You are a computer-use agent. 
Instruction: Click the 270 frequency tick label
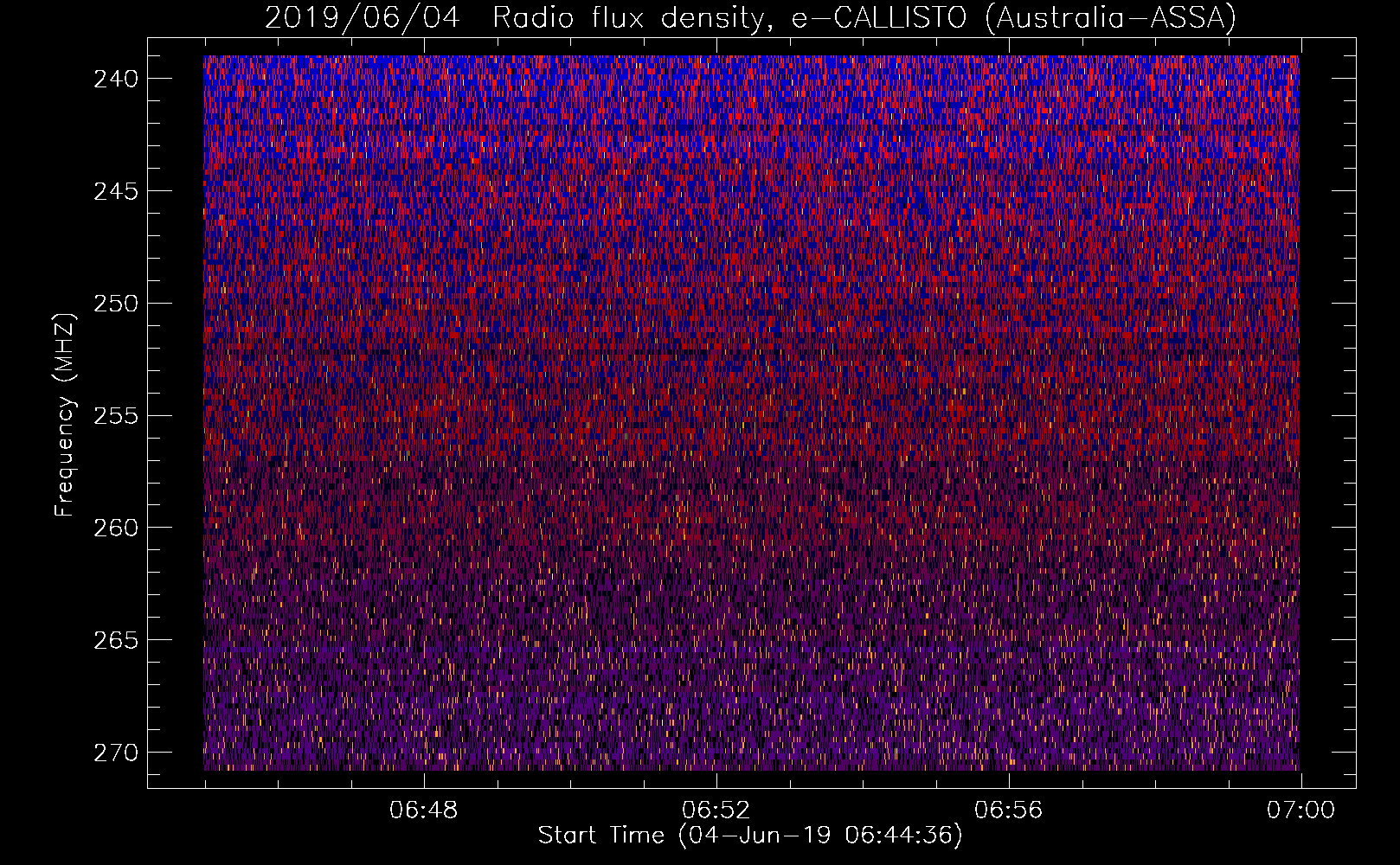coord(116,753)
